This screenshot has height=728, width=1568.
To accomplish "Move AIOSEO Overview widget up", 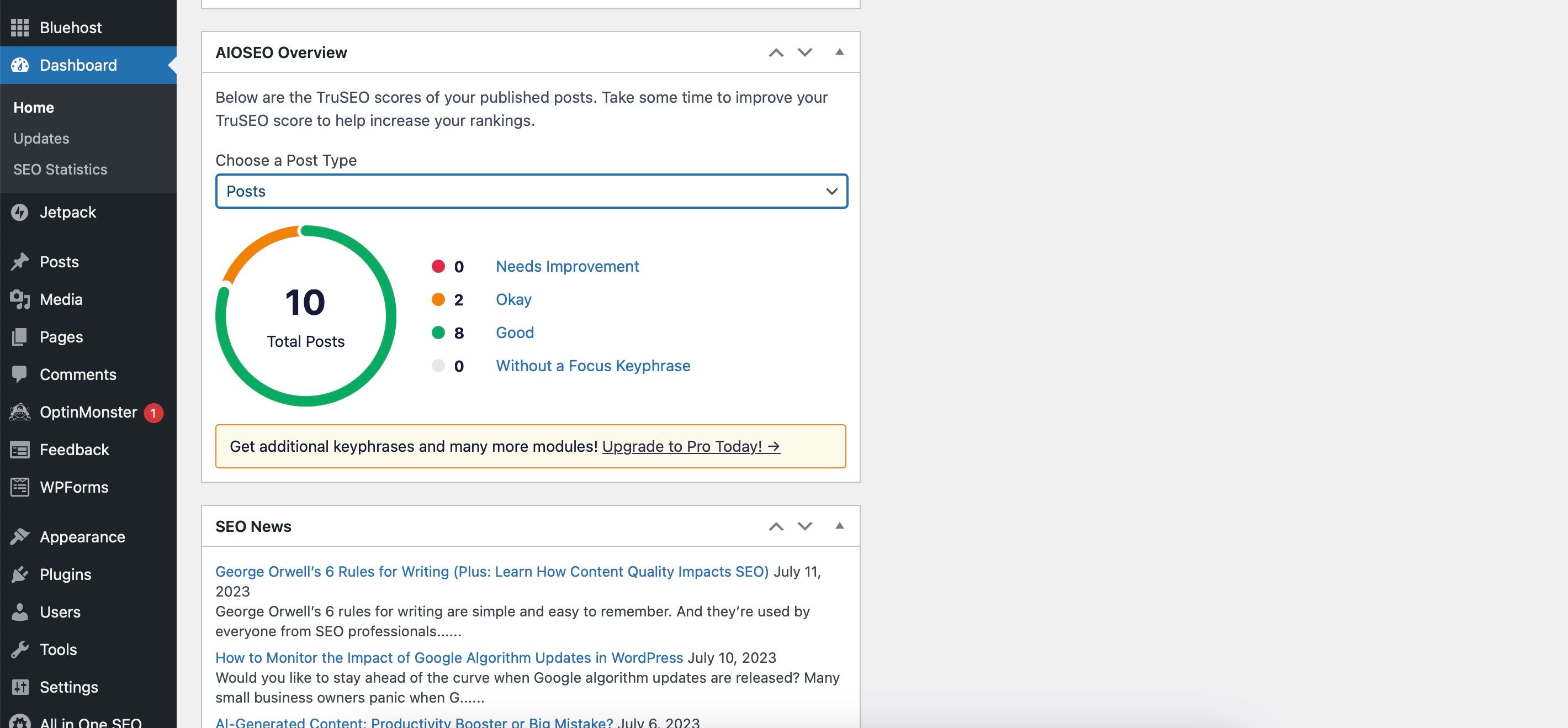I will [776, 52].
